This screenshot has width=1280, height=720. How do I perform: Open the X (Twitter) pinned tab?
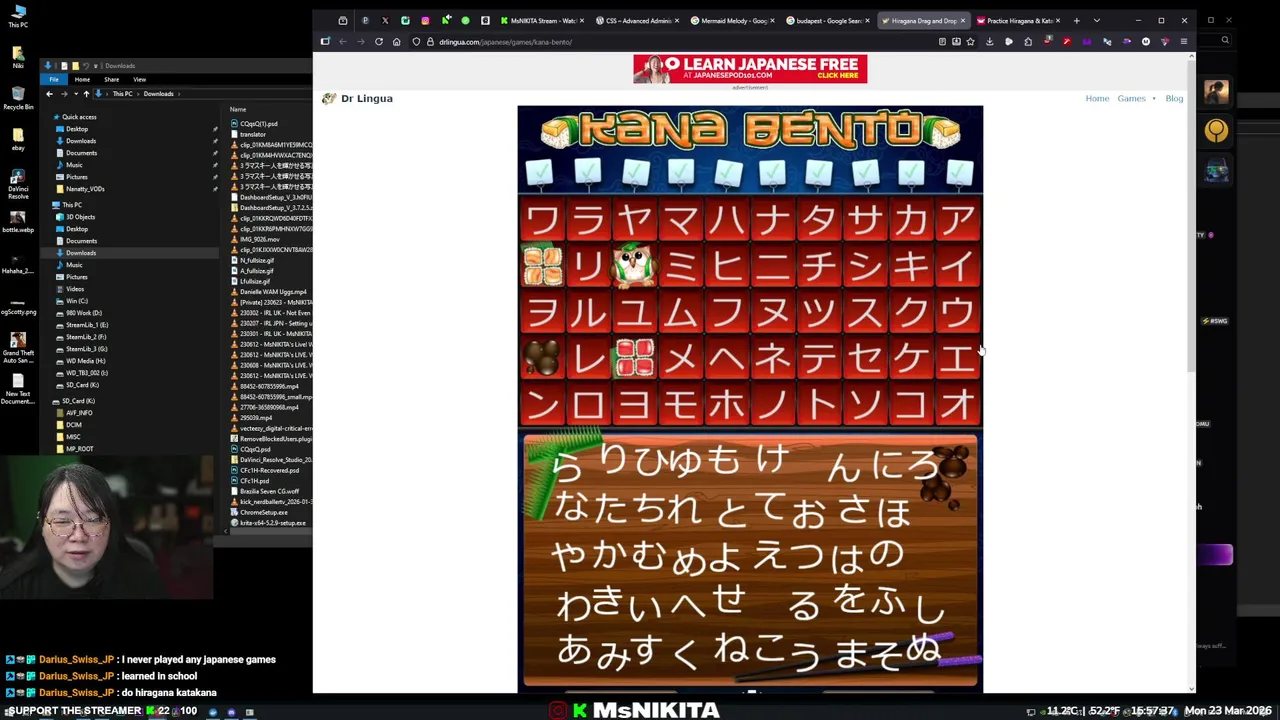coord(385,20)
